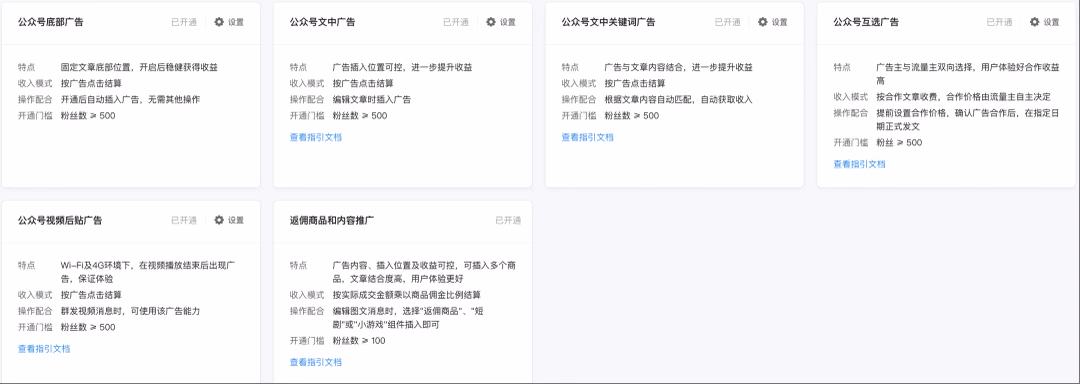Click 已开通 status on 公众号底部广告 card
Viewport: 1080px width, 384px height.
coord(184,22)
